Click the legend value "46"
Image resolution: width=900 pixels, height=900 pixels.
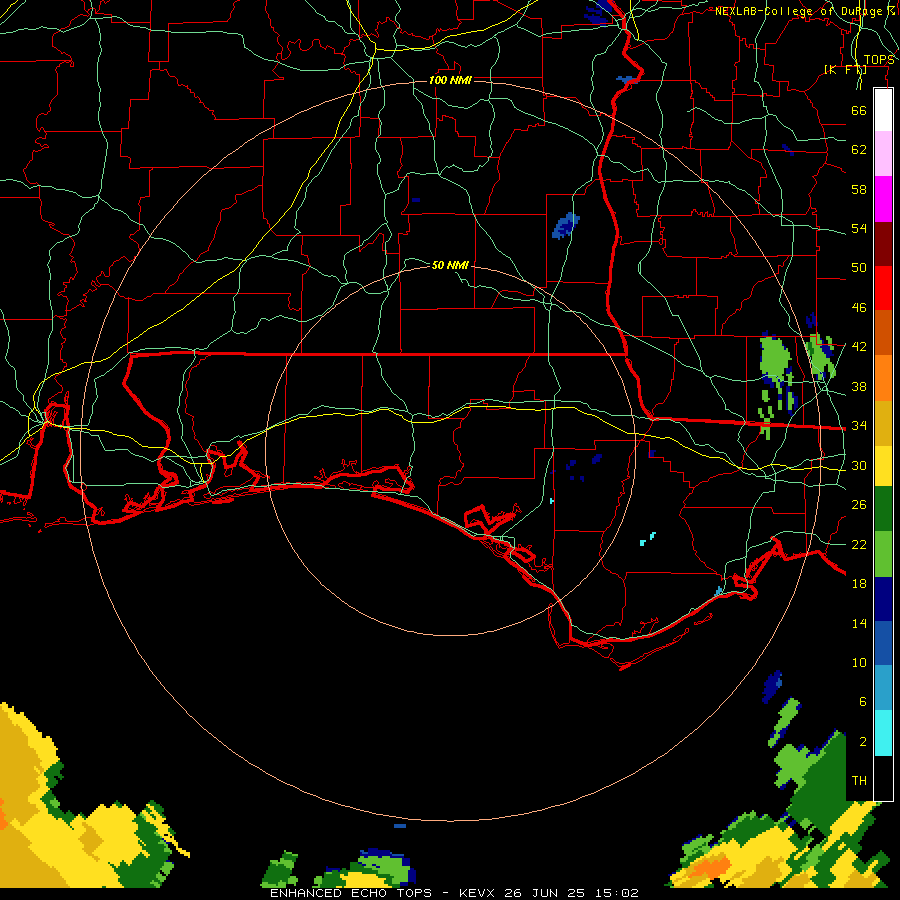(859, 308)
